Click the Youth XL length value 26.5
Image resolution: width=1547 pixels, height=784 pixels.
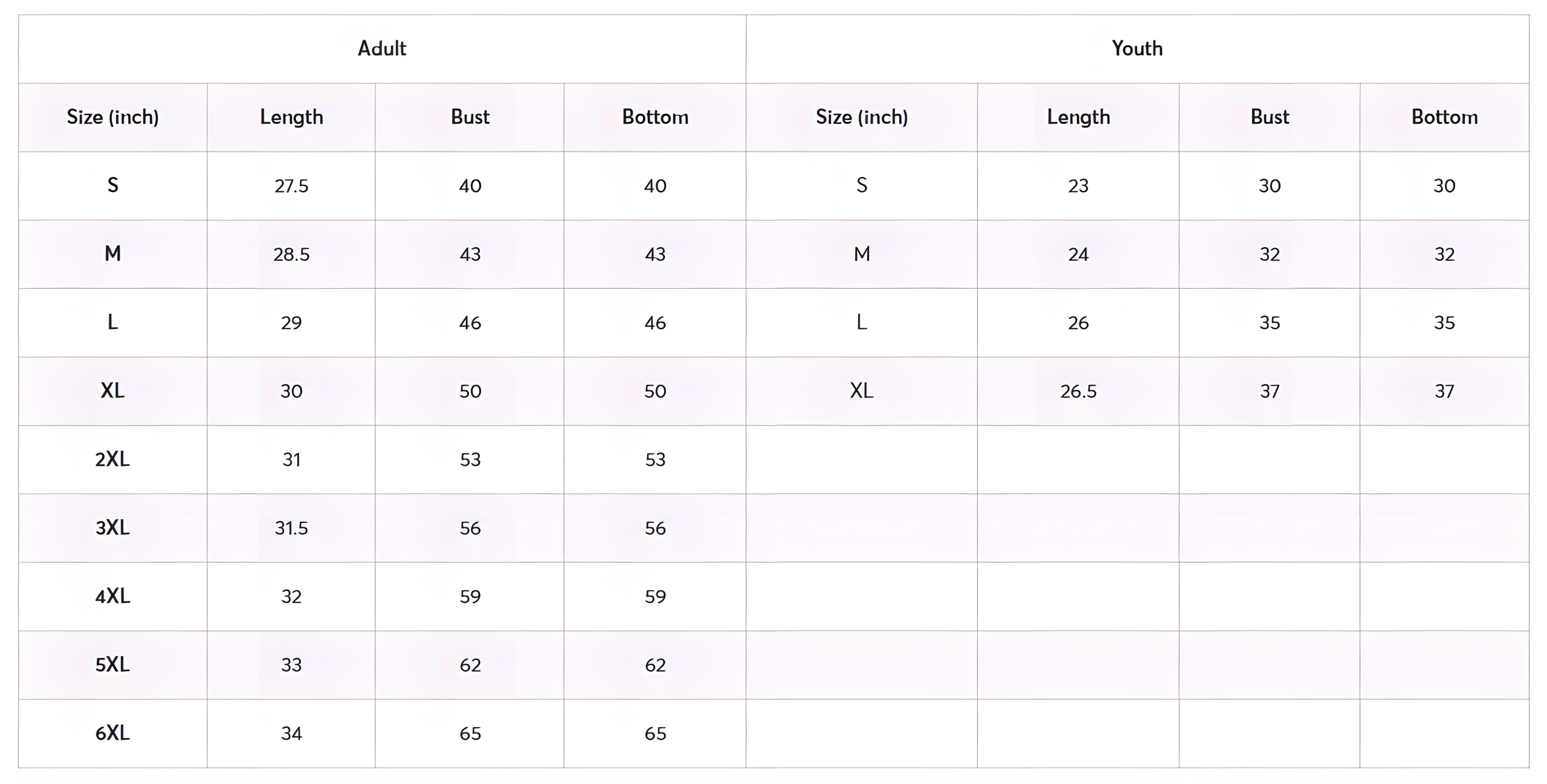pos(1079,391)
